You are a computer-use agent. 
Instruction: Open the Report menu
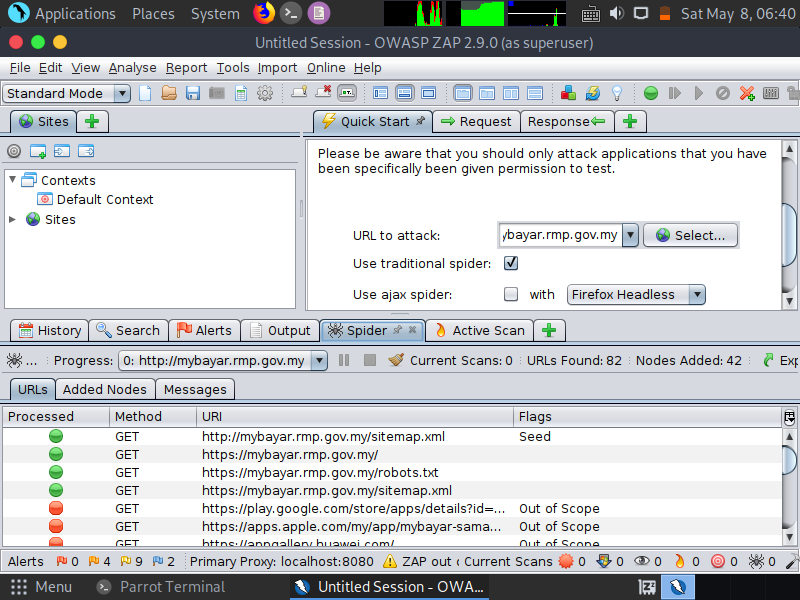[x=186, y=68]
